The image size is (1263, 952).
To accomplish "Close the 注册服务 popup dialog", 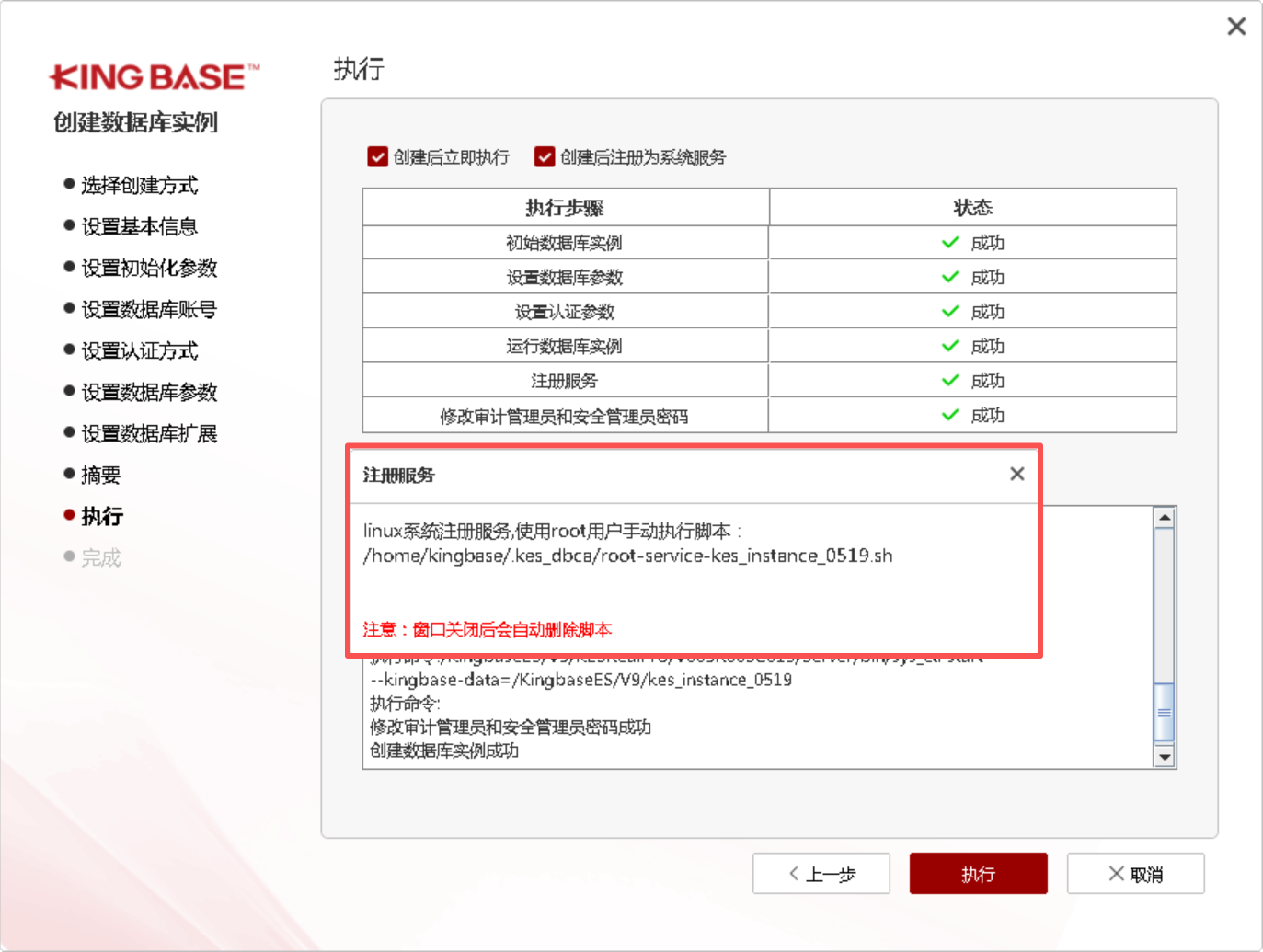I will pos(1016,474).
